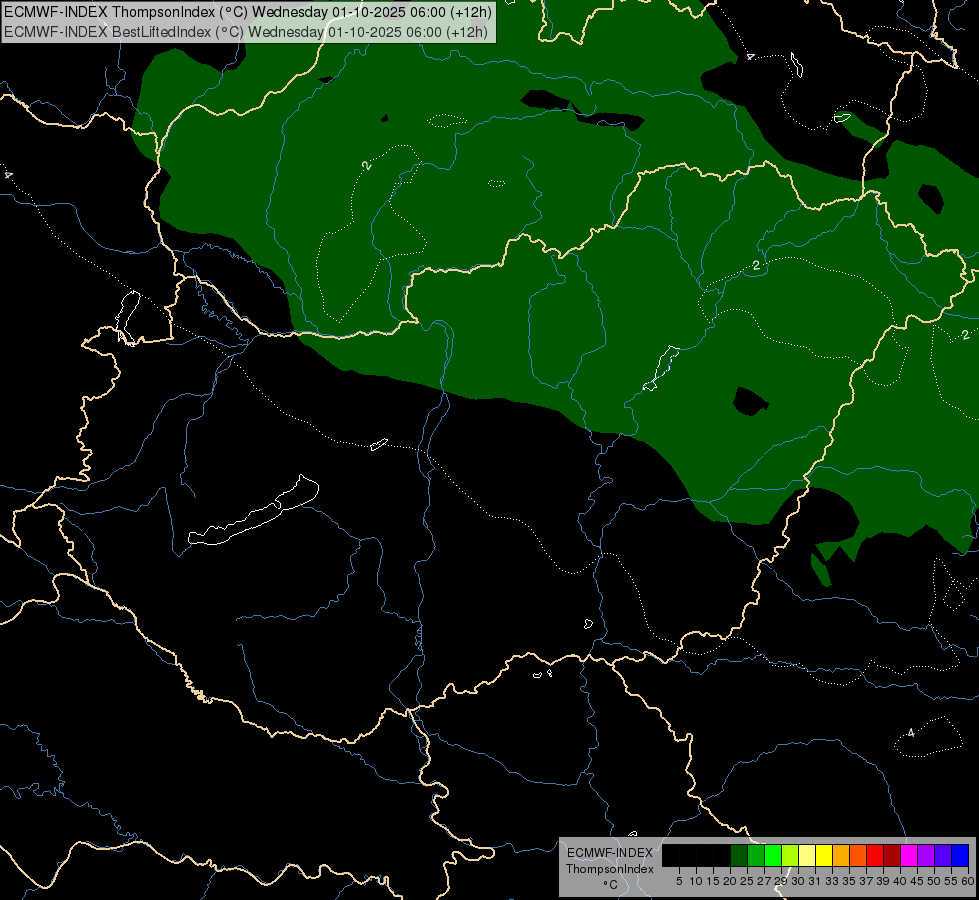Click the legend scale value 60
This screenshot has width=979, height=900.
(967, 881)
